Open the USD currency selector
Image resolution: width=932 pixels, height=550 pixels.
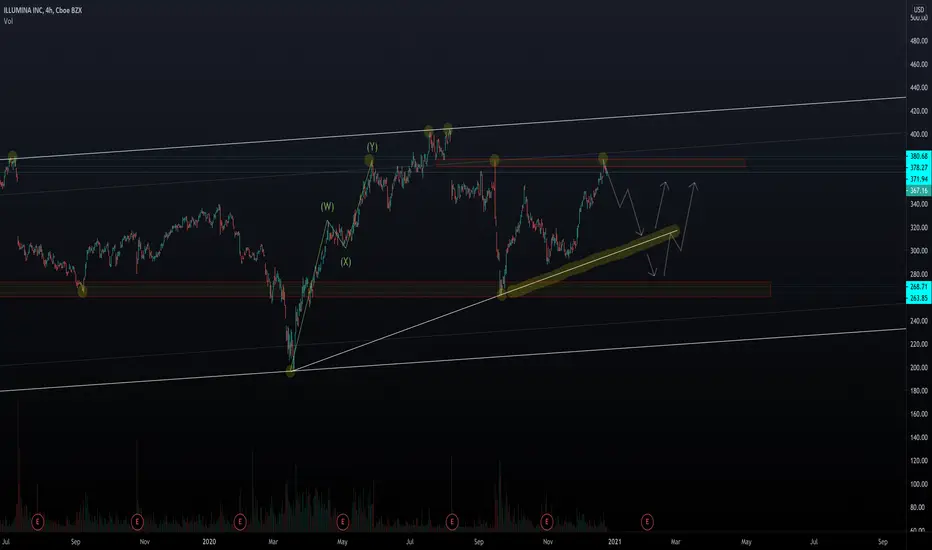point(919,10)
